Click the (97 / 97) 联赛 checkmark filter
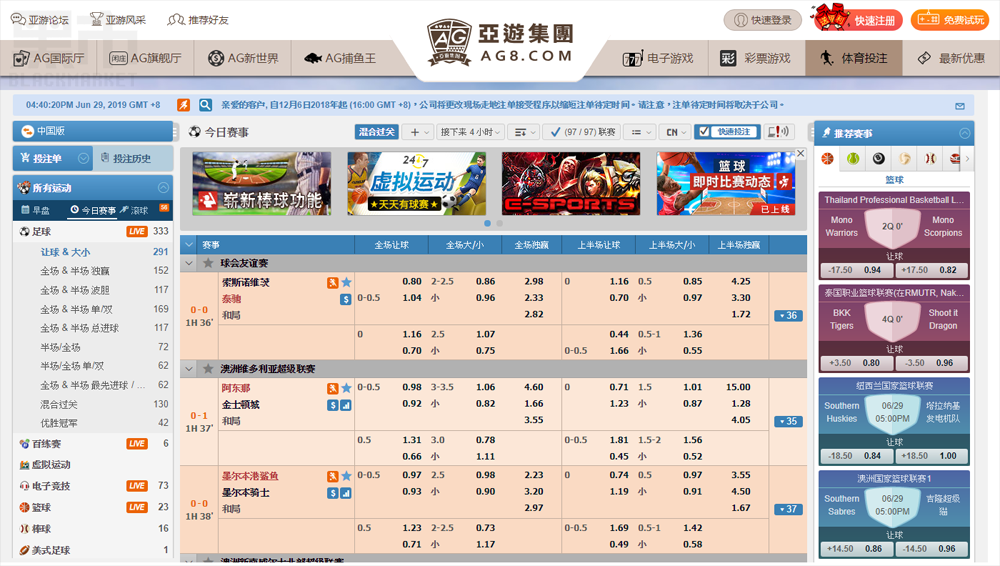Screen dimensions: 1000x566 pos(581,132)
